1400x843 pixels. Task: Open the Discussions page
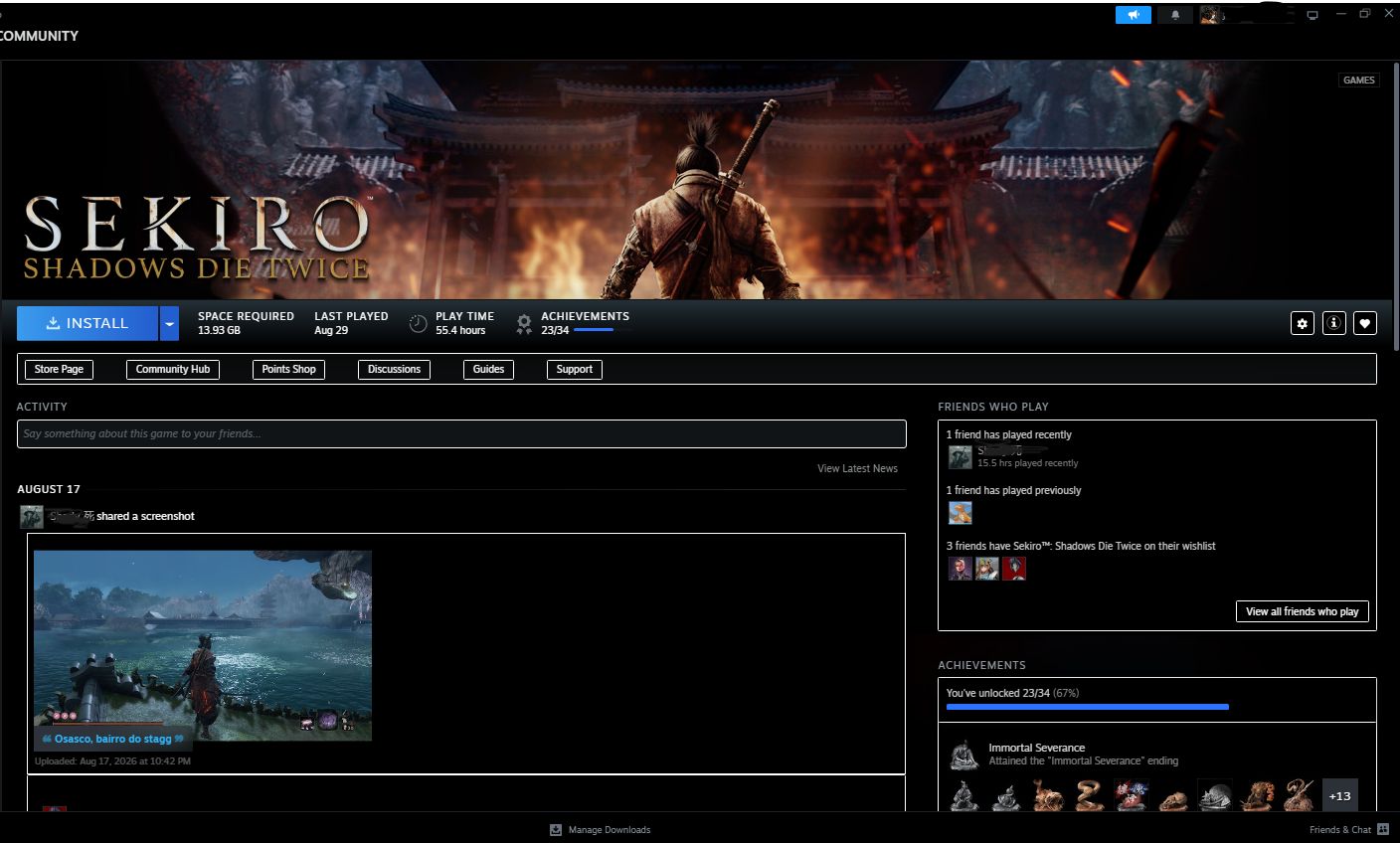coord(394,369)
